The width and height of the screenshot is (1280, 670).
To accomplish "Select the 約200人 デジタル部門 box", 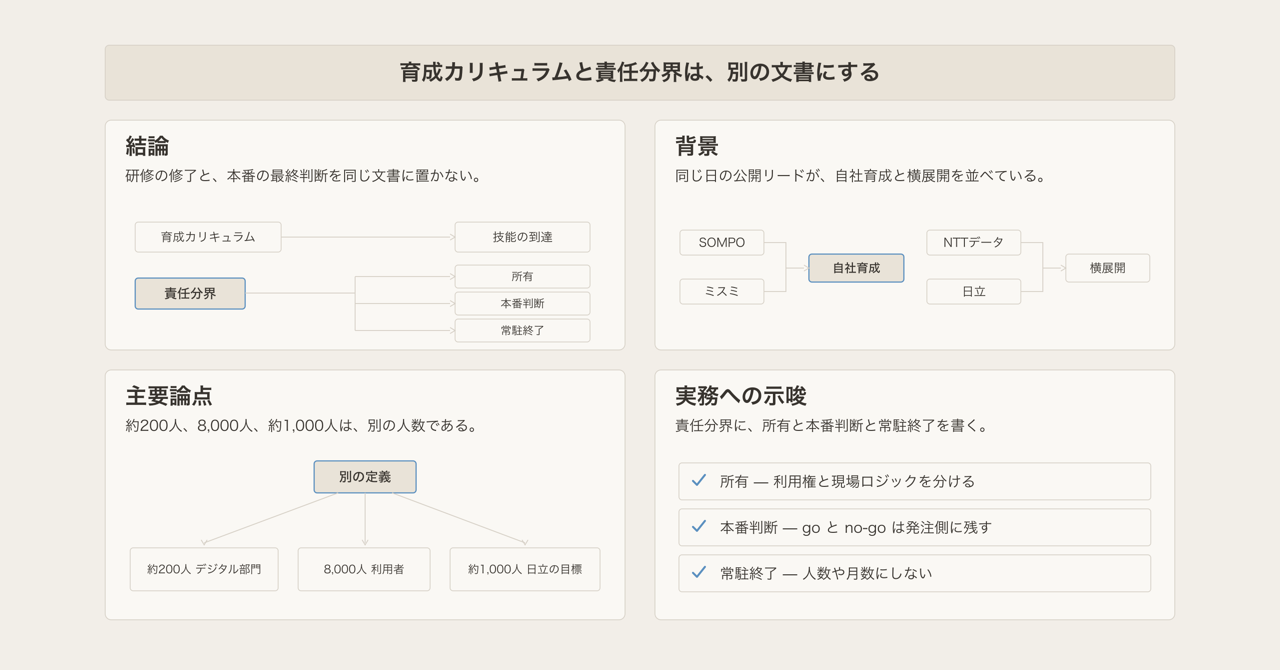I will [204, 569].
